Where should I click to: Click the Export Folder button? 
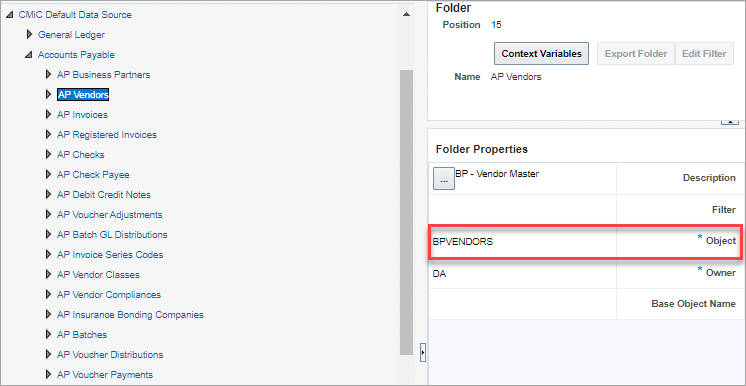(636, 54)
